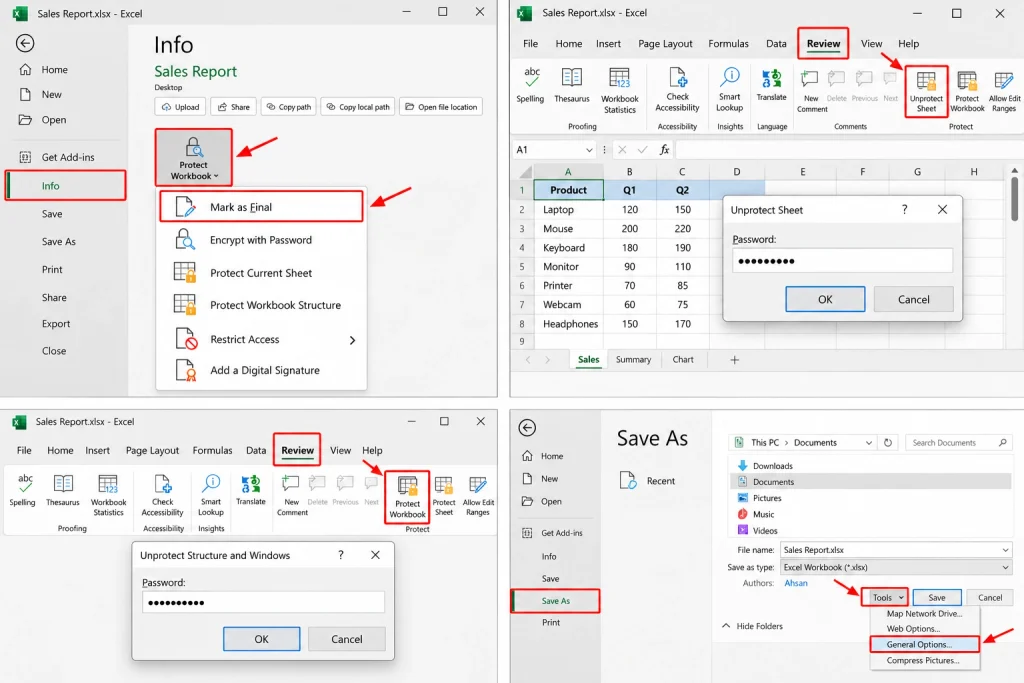Click the Unprotect Sheet ribbon icon

coord(926,91)
